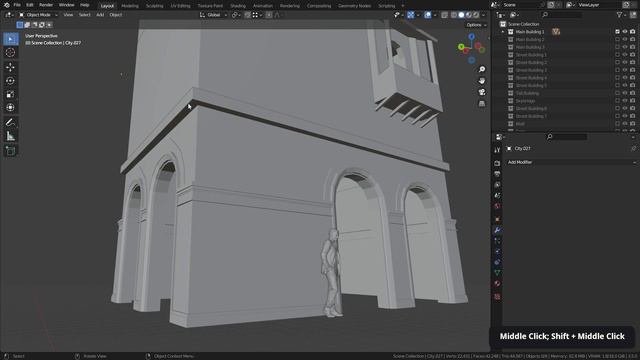Toggle Tall Building visibility eye
This screenshot has width=640, height=360.
pyautogui.click(x=625, y=93)
